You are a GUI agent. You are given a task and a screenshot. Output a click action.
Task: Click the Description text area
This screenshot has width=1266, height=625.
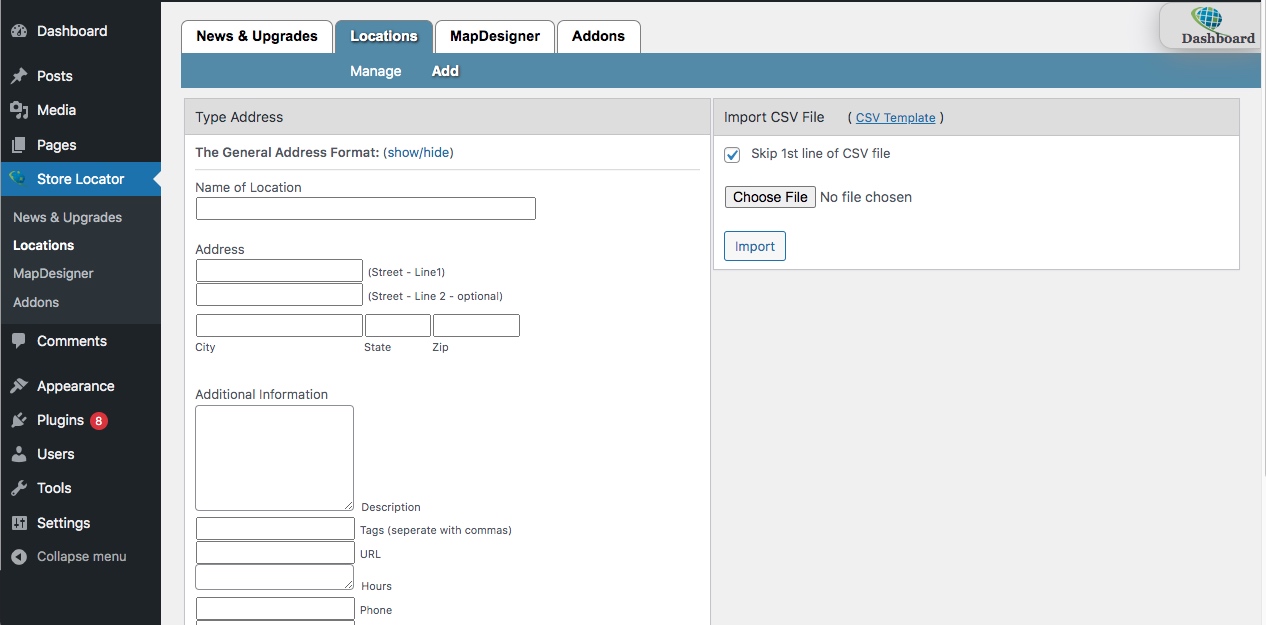275,458
